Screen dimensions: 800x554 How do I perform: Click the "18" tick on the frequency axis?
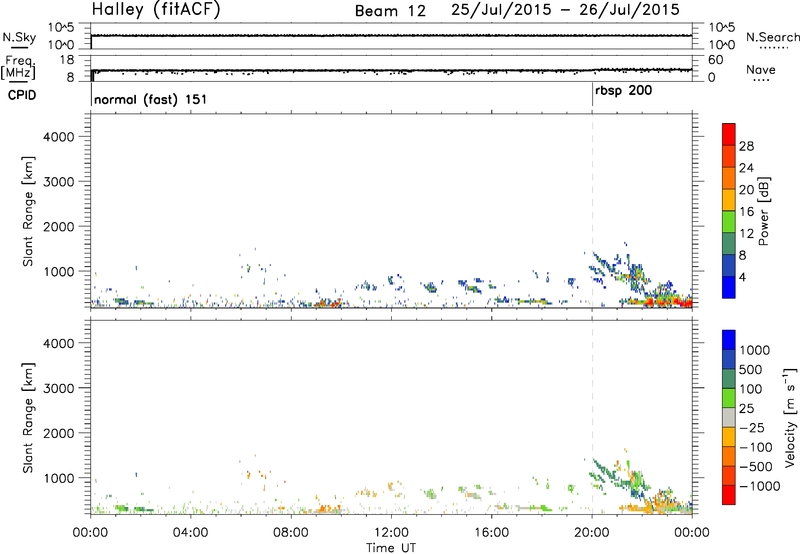66,60
